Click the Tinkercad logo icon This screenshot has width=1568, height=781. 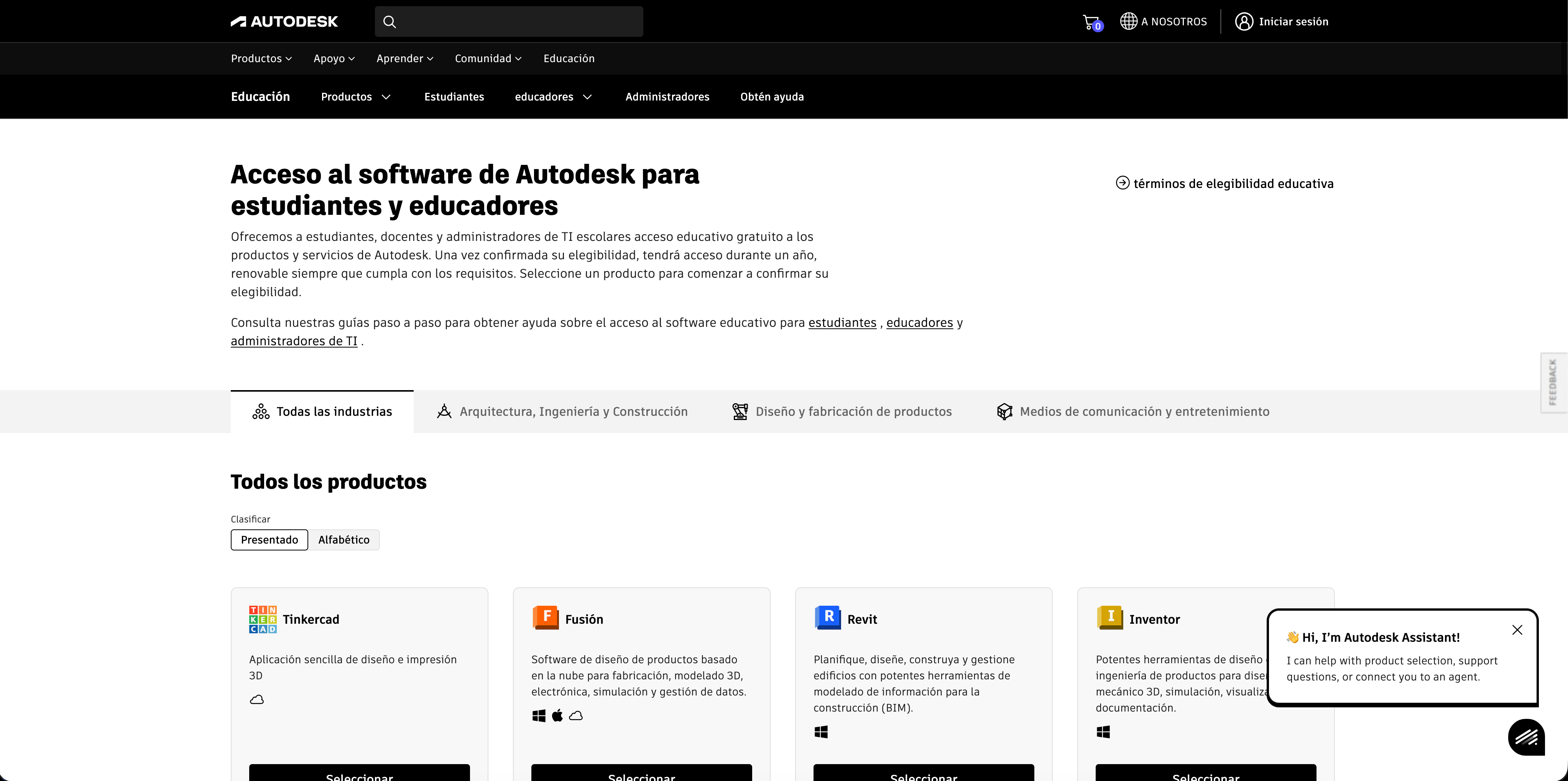[263, 619]
